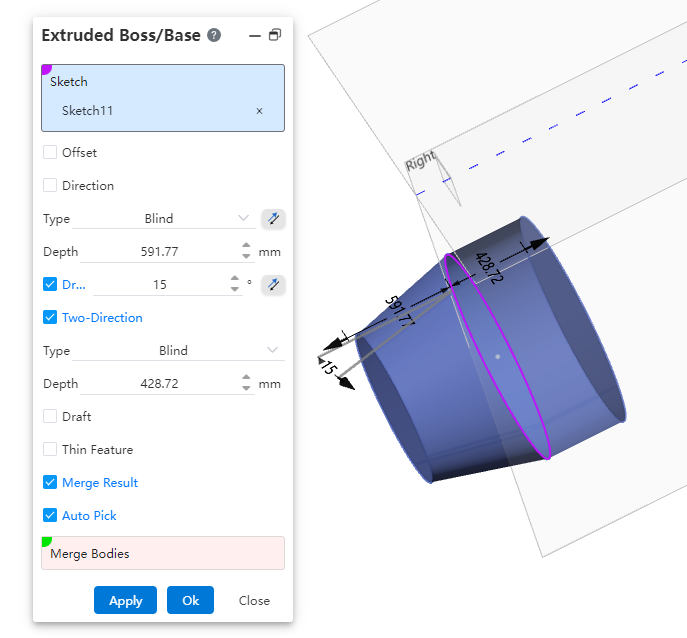Viewport: 687px width, 638px height.
Task: Click the 591.77 dimension label in the viewport
Action: [x=400, y=311]
